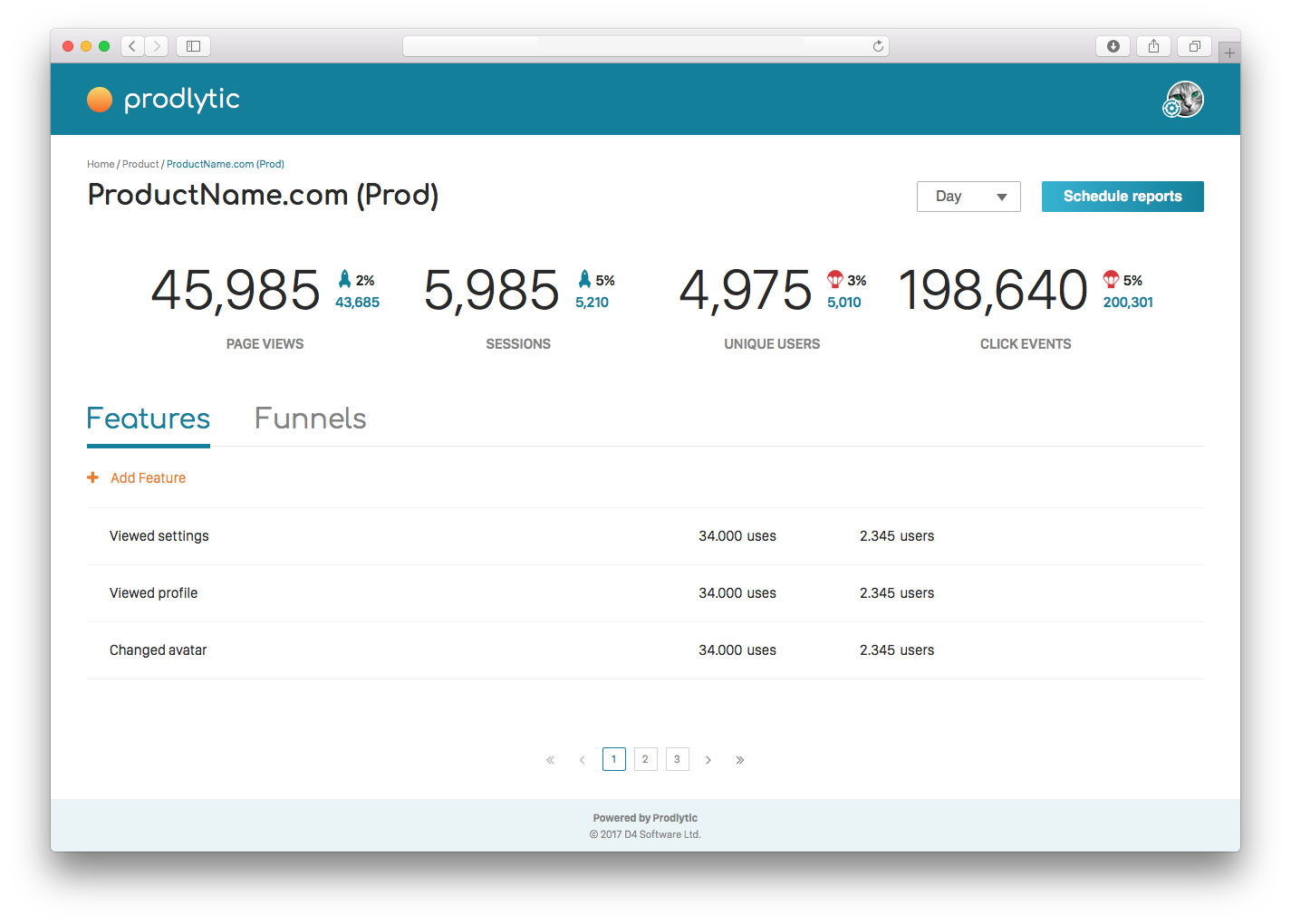Jump to first page with double-left arrows
The height and width of the screenshot is (924, 1291).
(x=550, y=760)
